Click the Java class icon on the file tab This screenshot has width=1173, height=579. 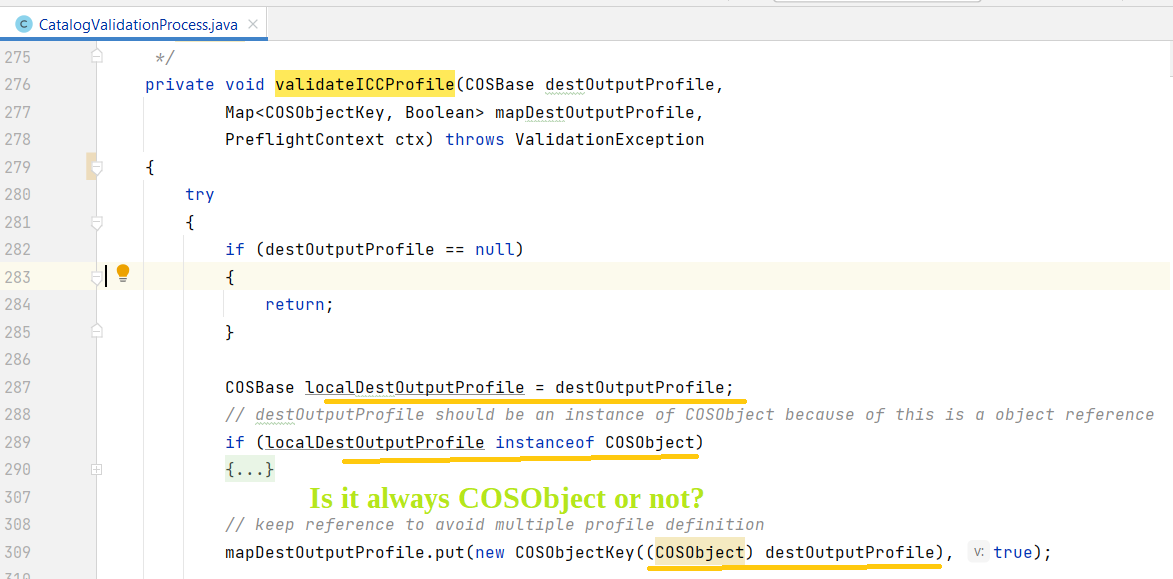24,25
